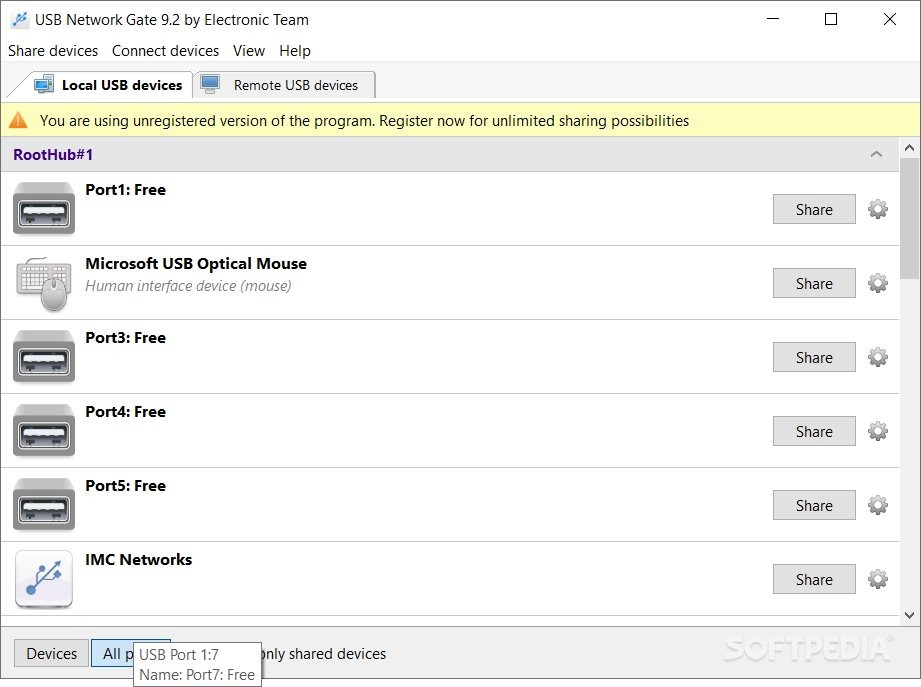Open settings gear for Microsoft USB Optical Mouse
This screenshot has height=687, width=921.
878,283
